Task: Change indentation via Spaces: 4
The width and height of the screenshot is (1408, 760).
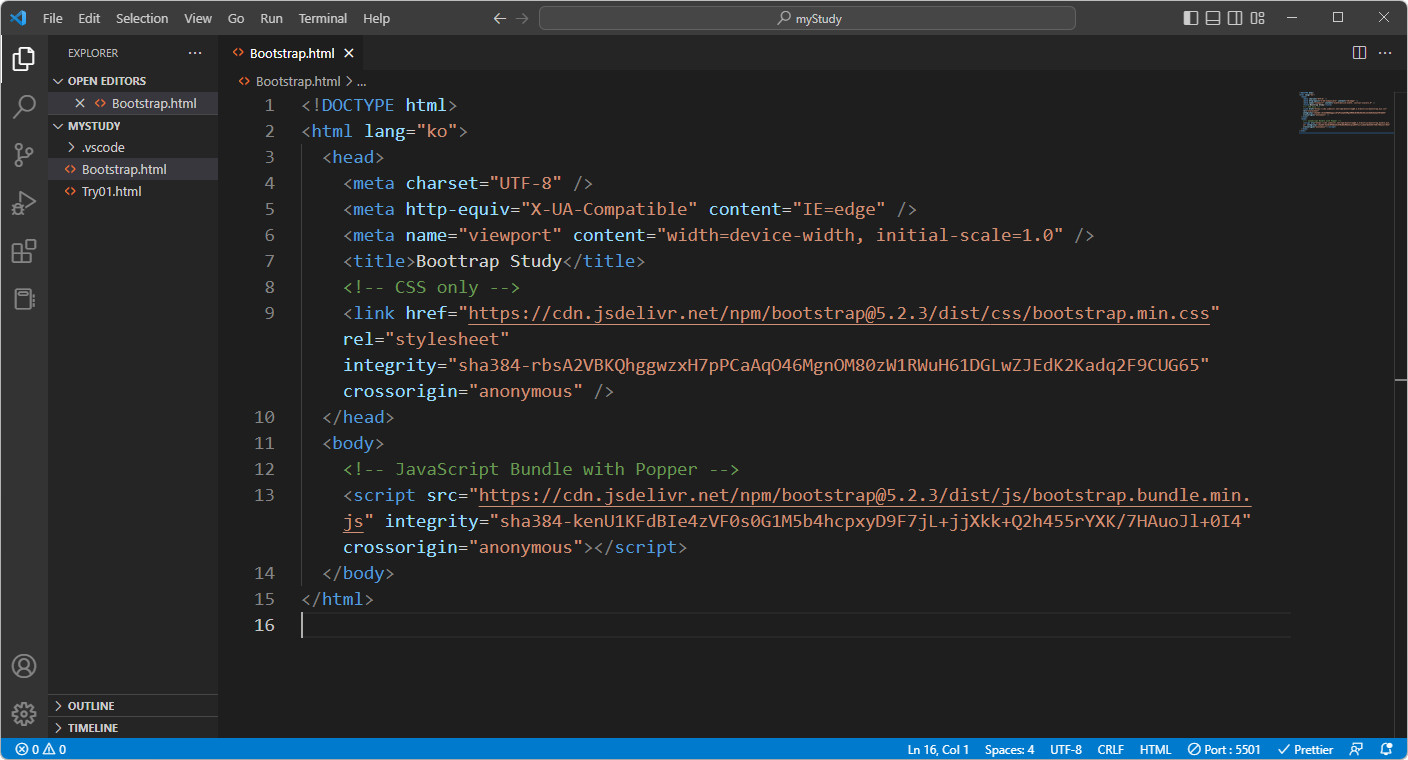Action: tap(1010, 749)
